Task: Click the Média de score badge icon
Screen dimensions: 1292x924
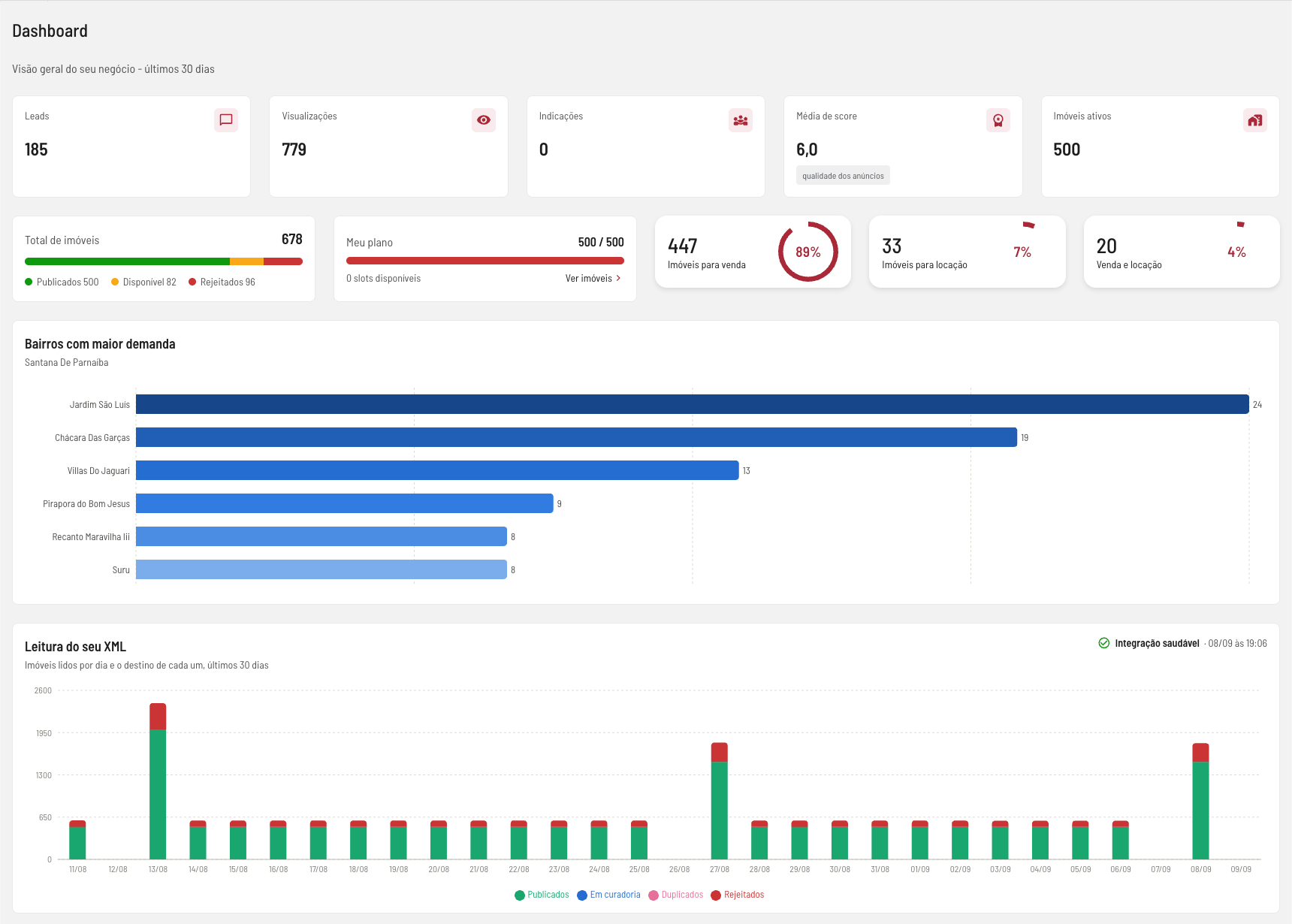Action: point(998,120)
